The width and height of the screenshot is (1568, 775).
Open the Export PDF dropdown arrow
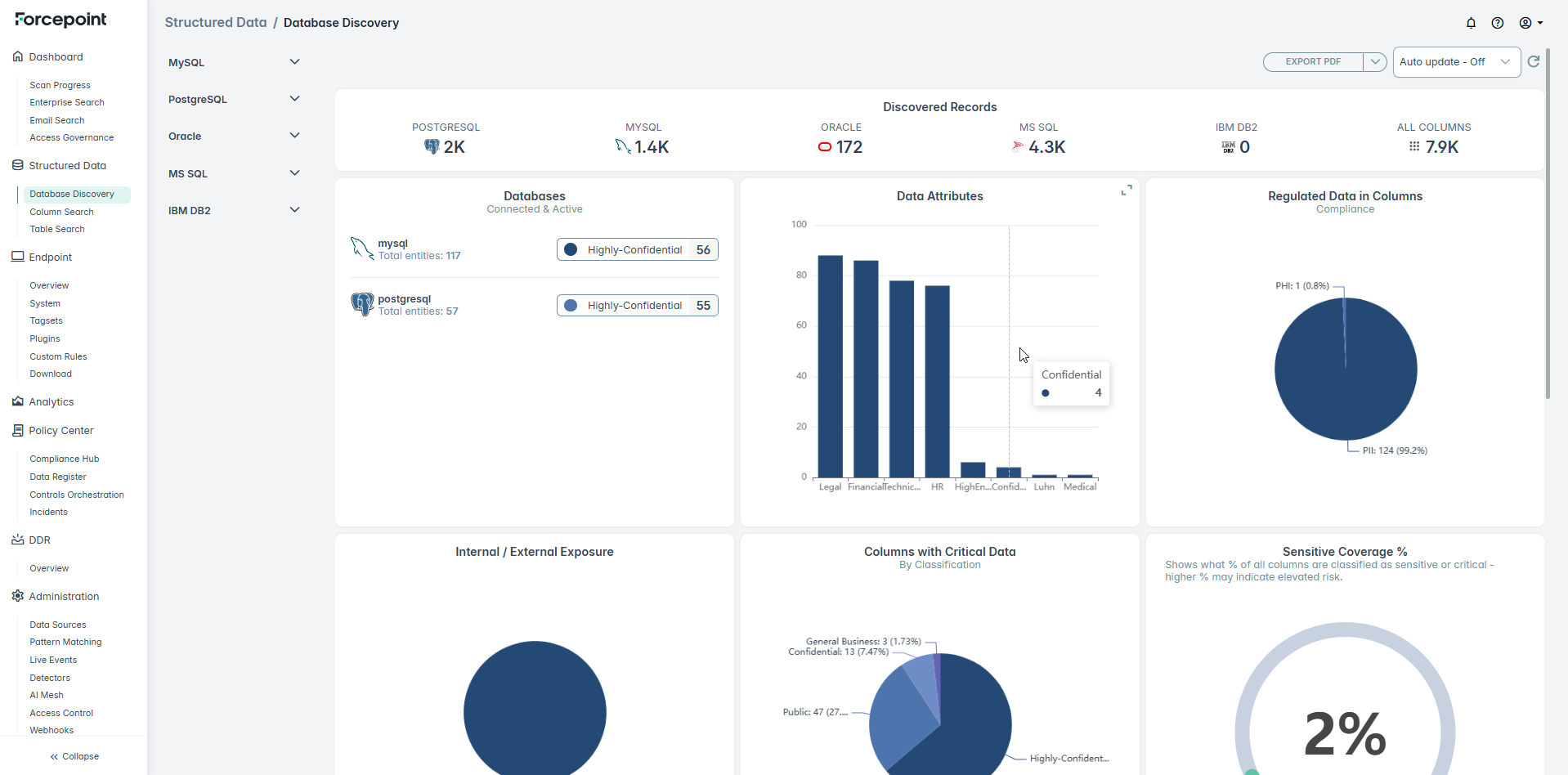tap(1375, 62)
